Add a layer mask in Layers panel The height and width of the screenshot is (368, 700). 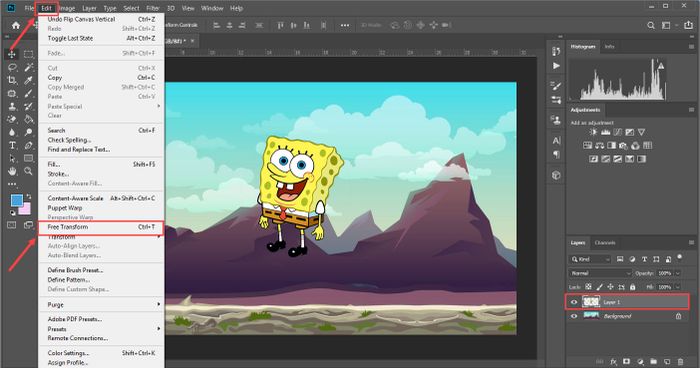point(626,361)
